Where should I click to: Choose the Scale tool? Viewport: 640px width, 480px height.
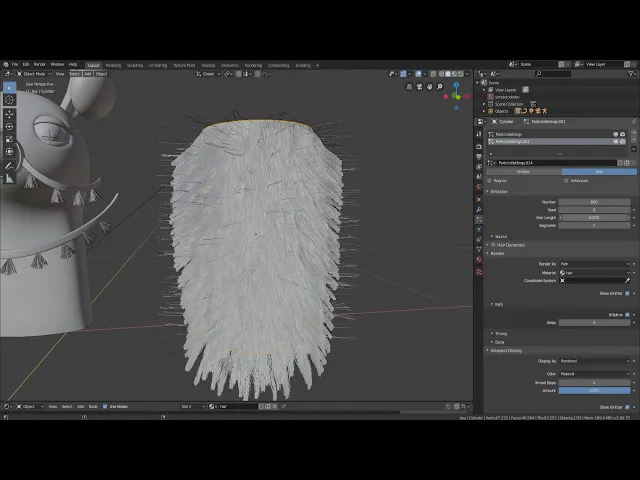click(x=9, y=140)
